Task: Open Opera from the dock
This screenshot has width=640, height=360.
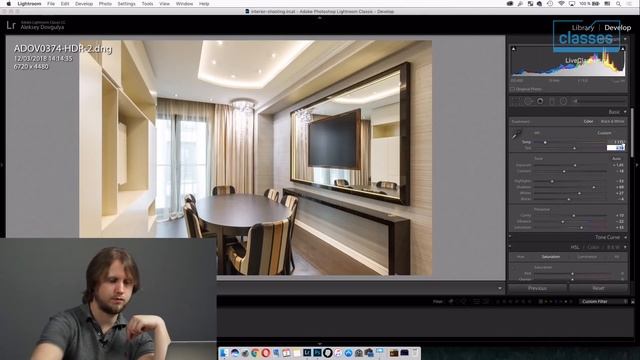Action: (x=266, y=353)
